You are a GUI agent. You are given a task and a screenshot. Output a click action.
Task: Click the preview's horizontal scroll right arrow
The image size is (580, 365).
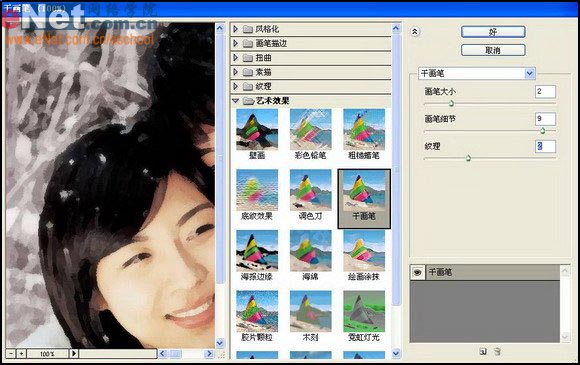pos(209,354)
